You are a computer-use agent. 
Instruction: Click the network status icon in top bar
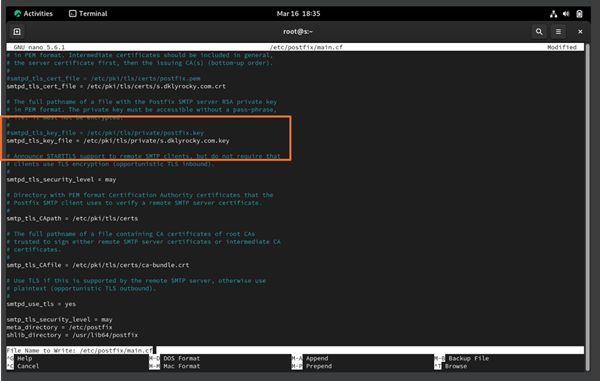[x=553, y=14]
